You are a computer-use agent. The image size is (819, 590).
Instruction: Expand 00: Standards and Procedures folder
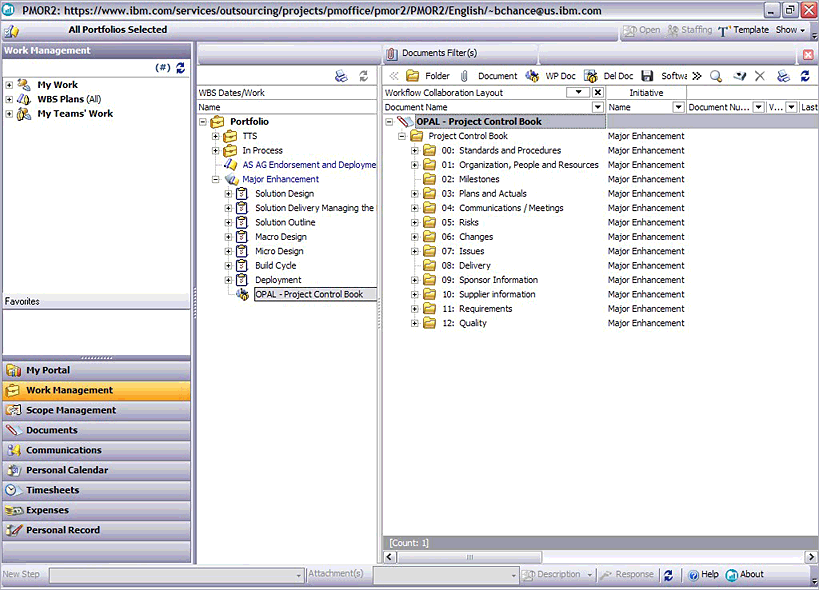415,151
